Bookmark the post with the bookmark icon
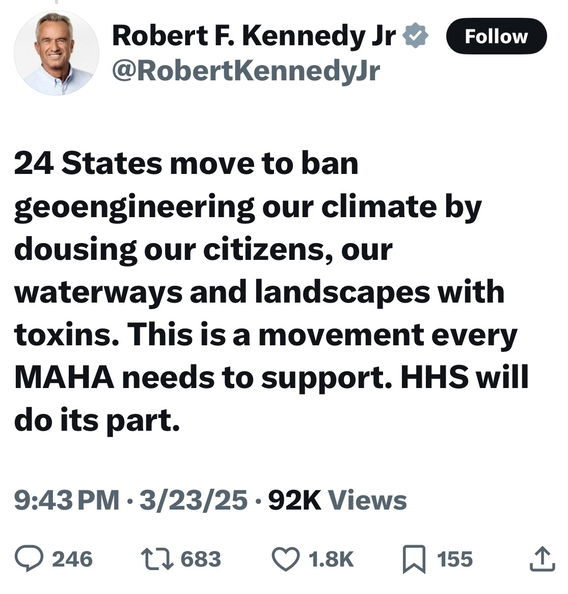The height and width of the screenshot is (594, 568). pos(413,559)
